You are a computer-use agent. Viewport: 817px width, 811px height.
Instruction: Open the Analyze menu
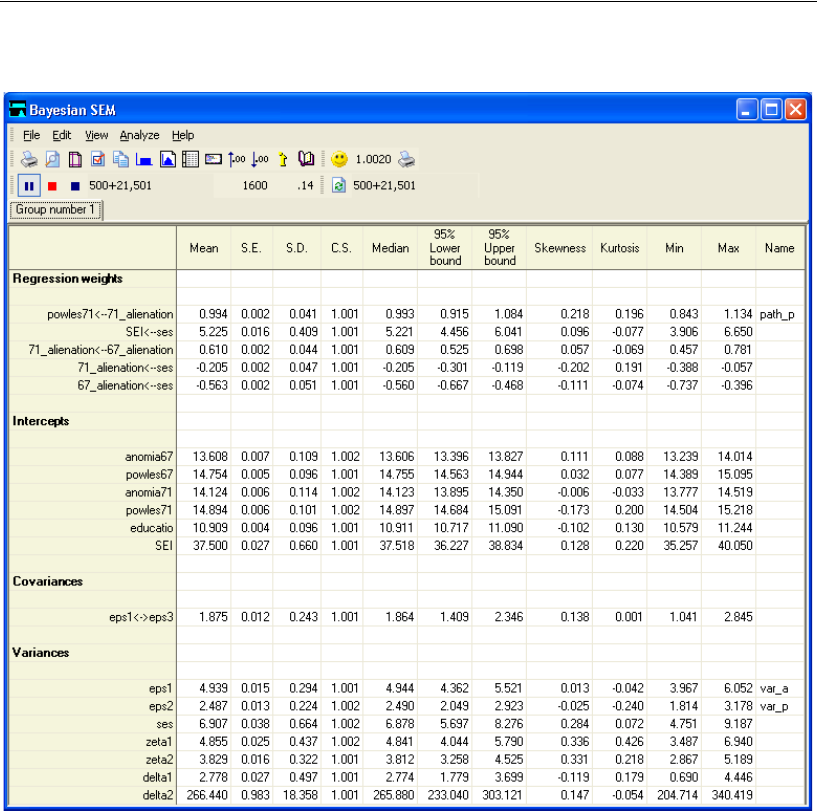tap(139, 135)
